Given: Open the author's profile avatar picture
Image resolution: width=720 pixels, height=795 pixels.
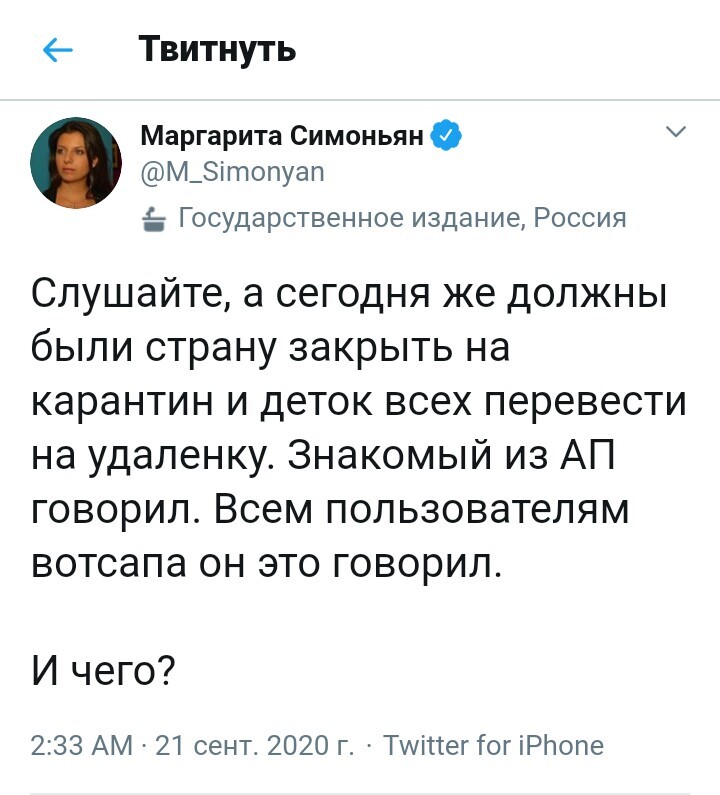Looking at the screenshot, I should 76,163.
